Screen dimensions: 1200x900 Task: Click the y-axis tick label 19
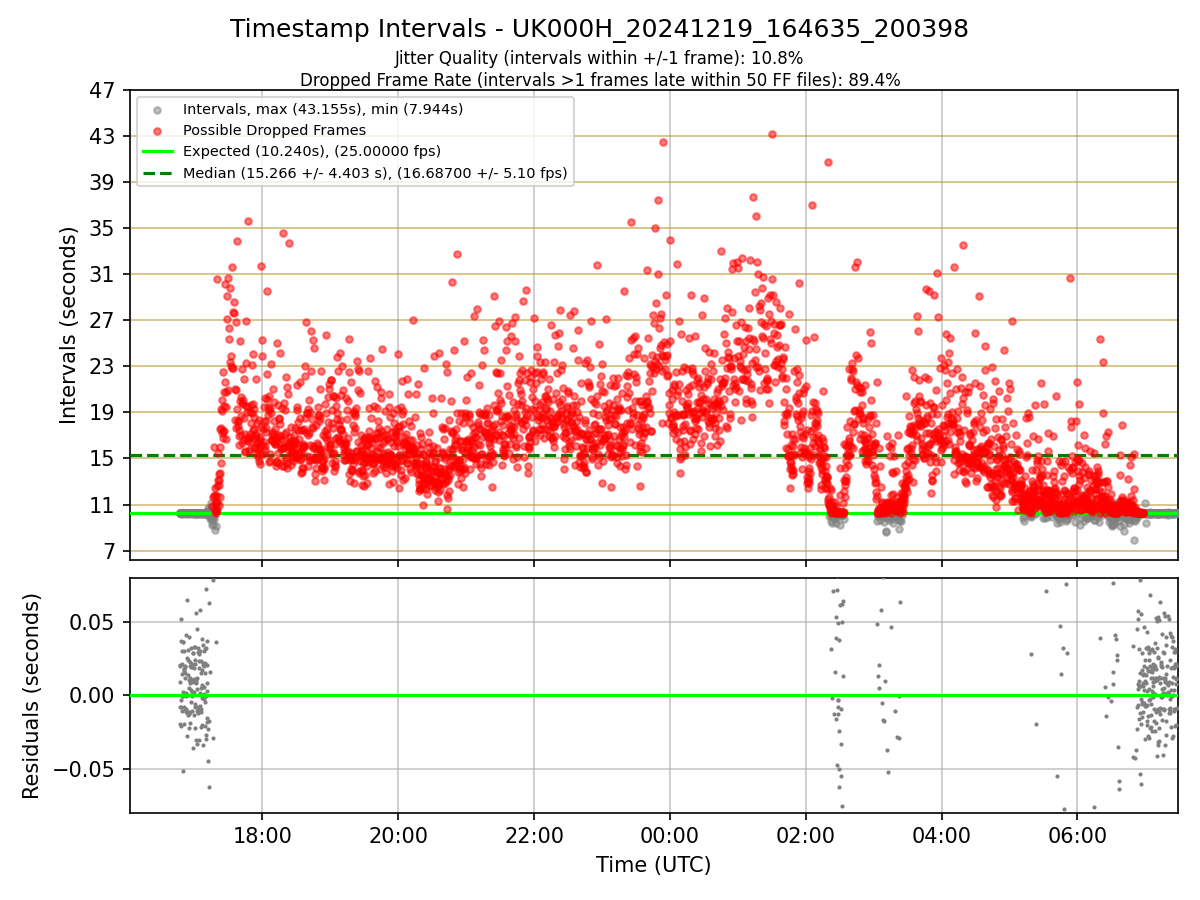[102, 412]
